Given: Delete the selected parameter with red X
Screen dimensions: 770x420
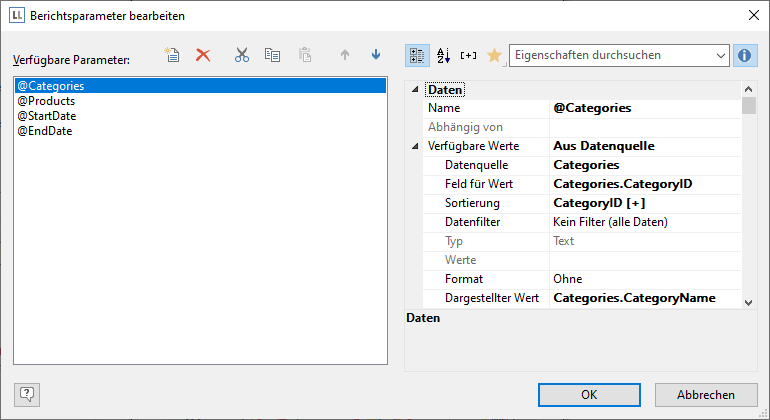Looking at the screenshot, I should click(x=203, y=56).
